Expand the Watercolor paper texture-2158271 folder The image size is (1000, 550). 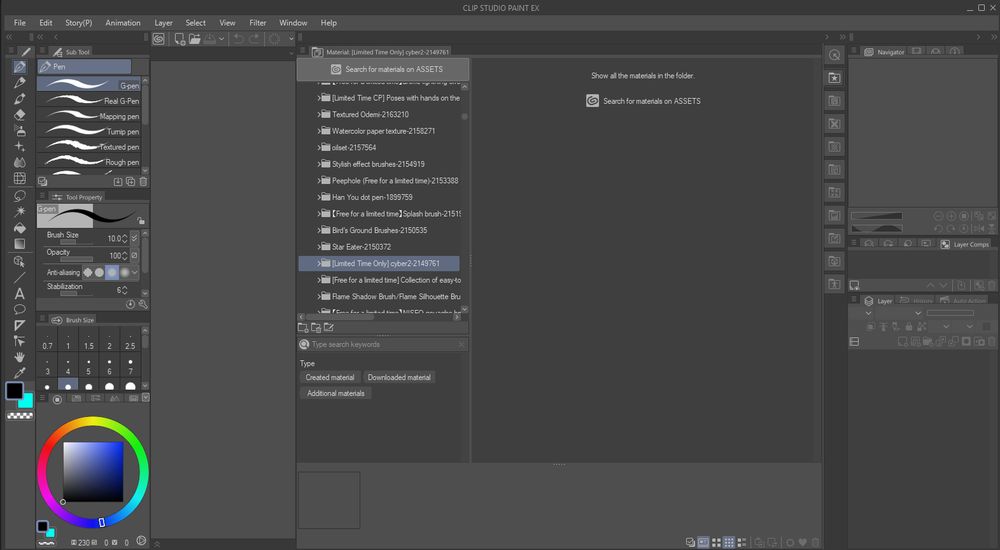318,131
